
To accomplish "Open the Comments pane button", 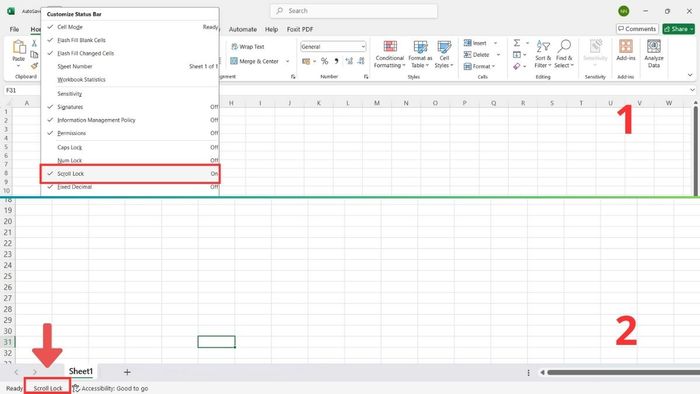I will coord(637,29).
